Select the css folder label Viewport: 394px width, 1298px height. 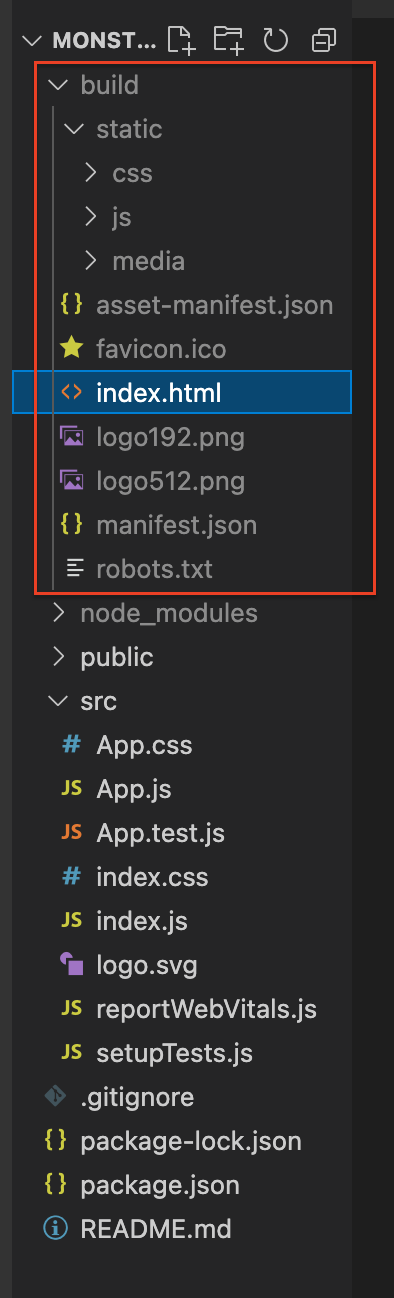click(x=133, y=173)
